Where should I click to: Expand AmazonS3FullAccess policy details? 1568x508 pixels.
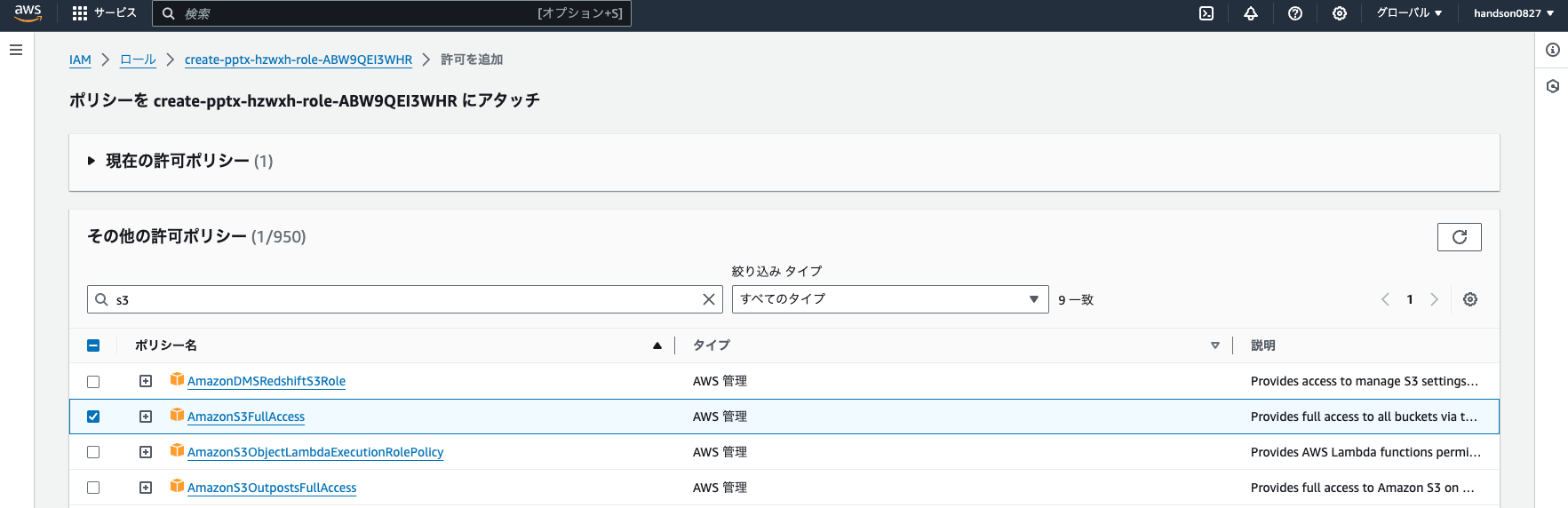pos(146,417)
